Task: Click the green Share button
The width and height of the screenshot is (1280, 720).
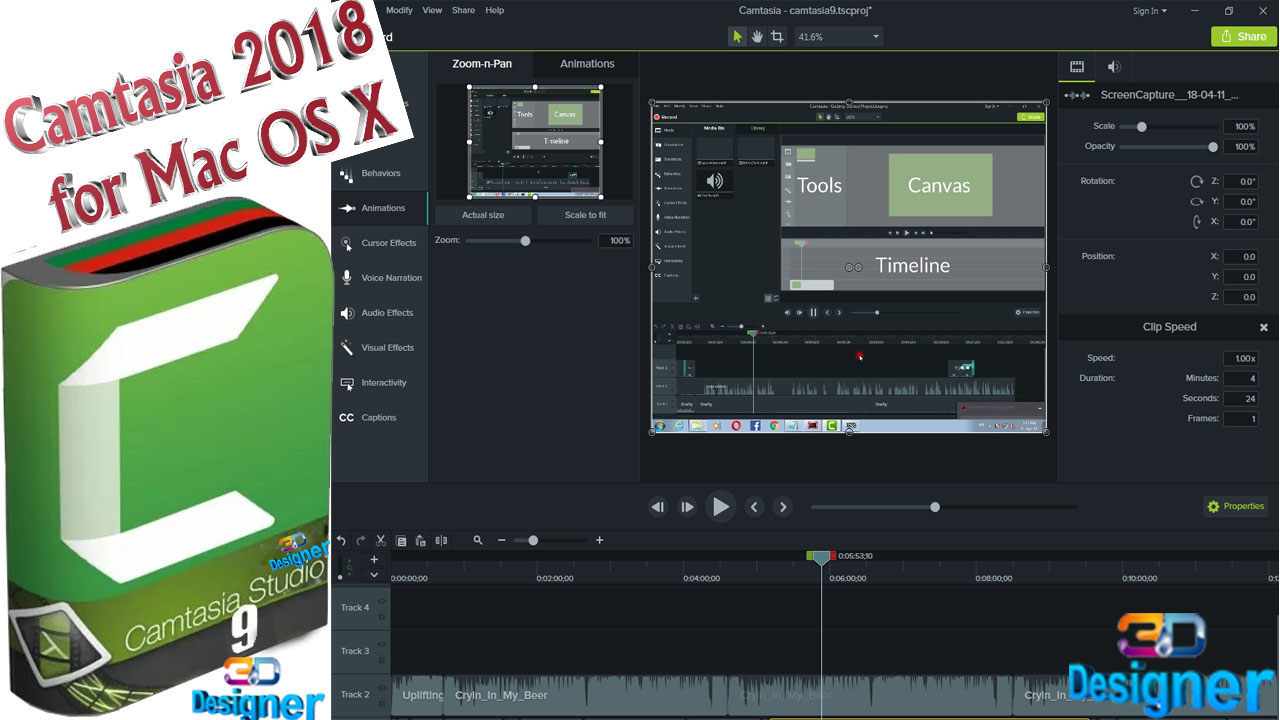Action: tap(1243, 36)
